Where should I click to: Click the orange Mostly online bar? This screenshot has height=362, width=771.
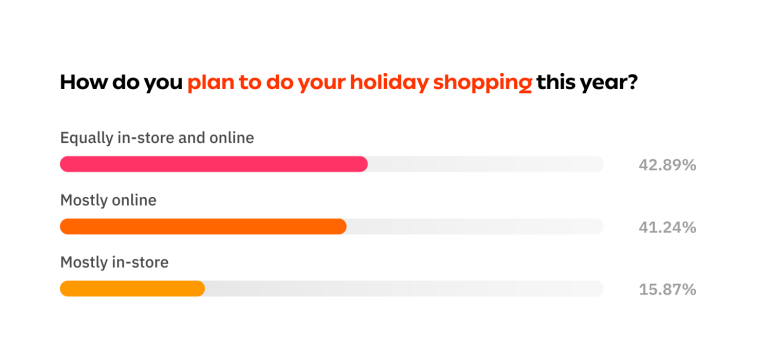coord(203,226)
